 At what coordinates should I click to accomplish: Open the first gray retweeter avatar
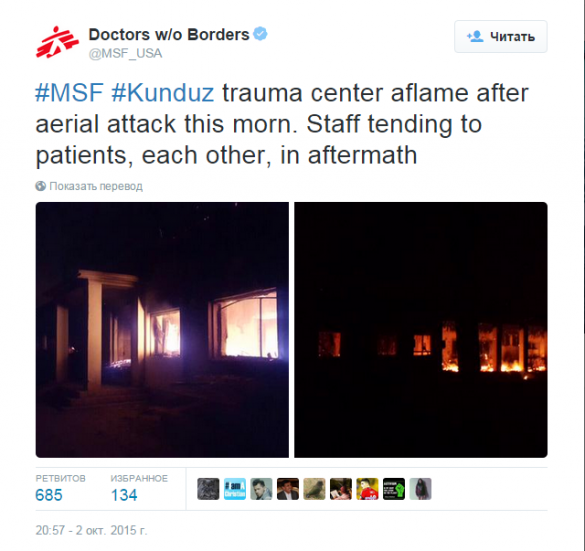pos(208,489)
